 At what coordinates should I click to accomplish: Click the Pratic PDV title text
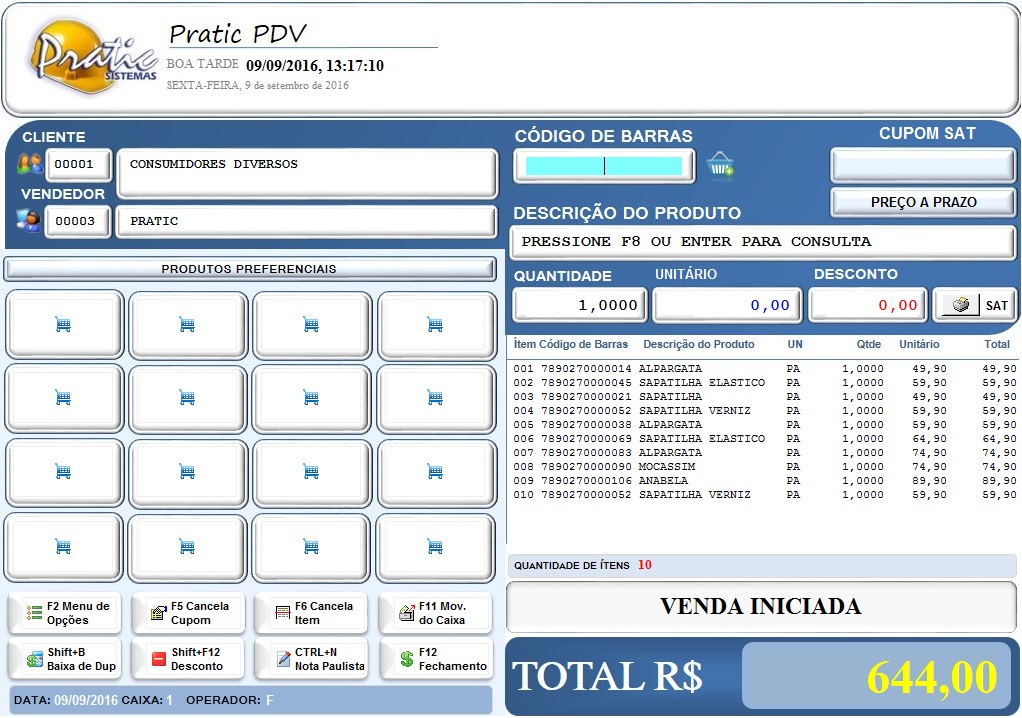pos(237,34)
